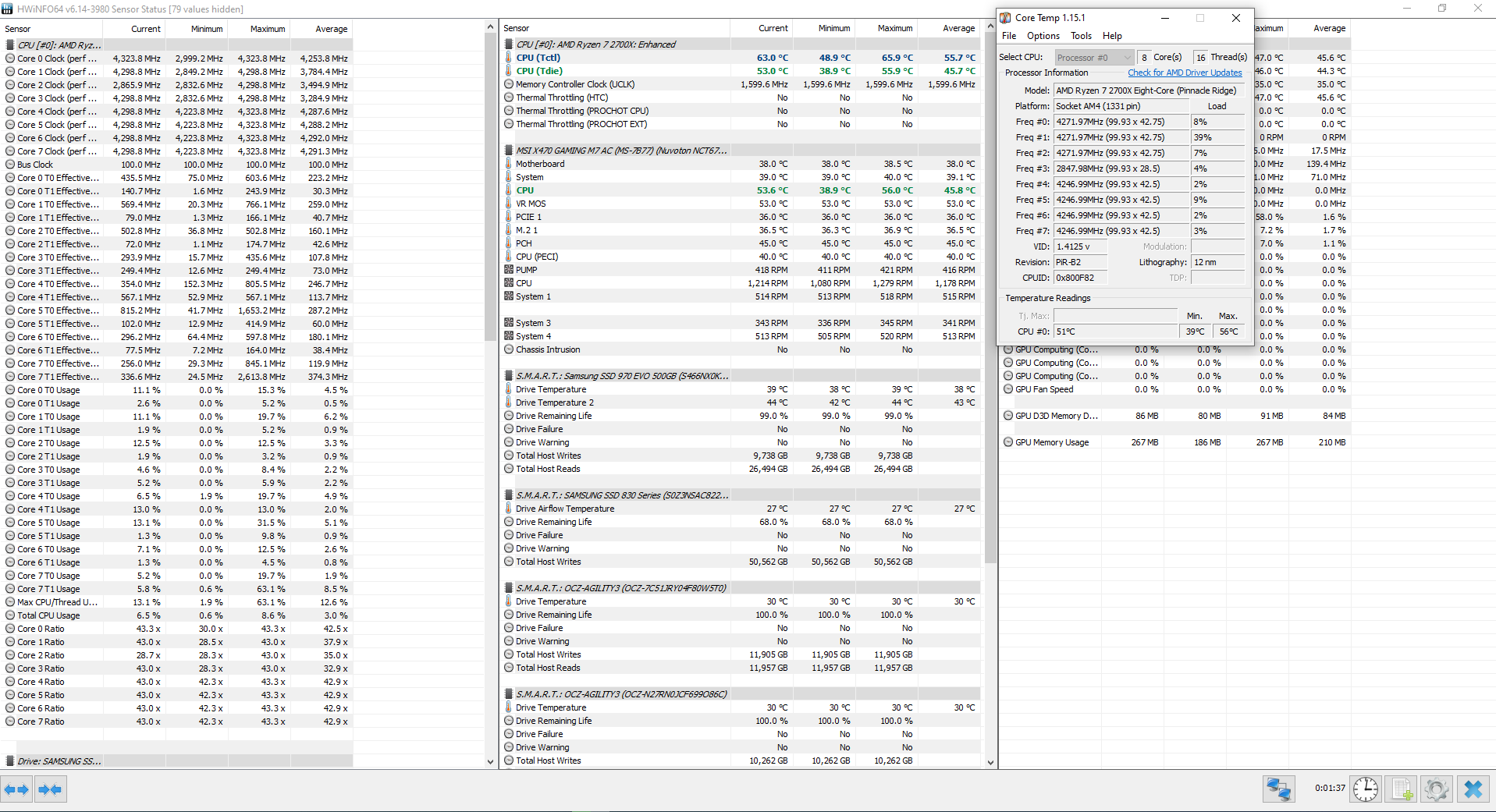Click the drive icon for SAMSUNG SSD 830 Series header
This screenshot has width=1496, height=812.
tap(509, 495)
